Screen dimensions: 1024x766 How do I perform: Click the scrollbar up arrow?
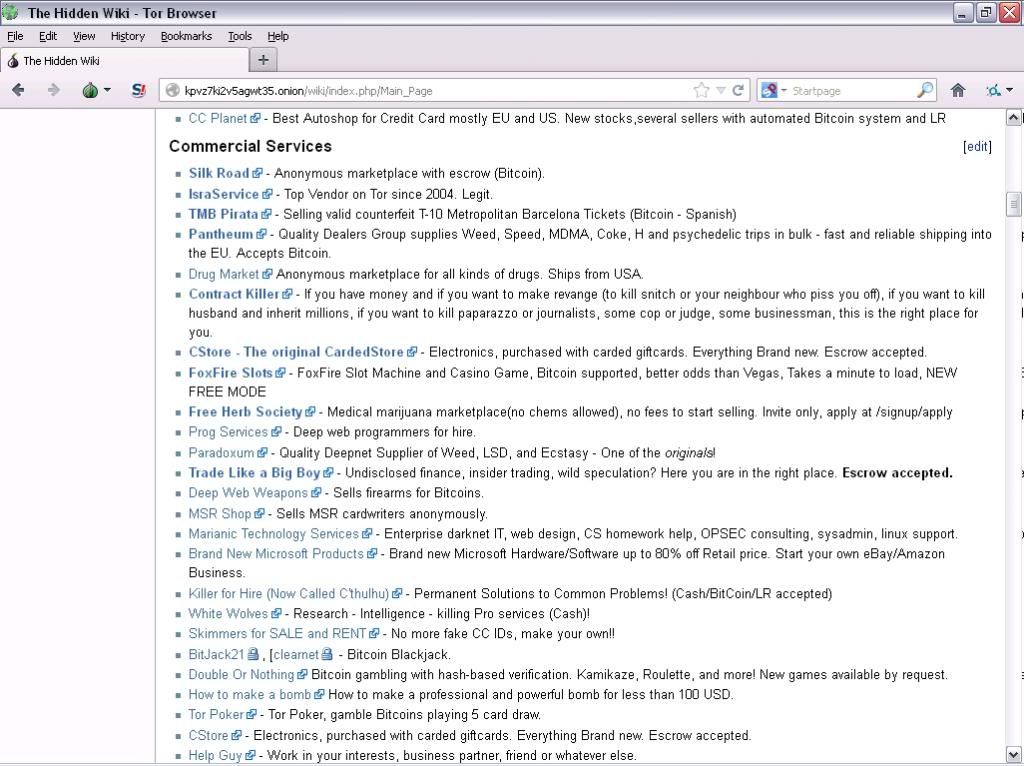coord(1014,118)
